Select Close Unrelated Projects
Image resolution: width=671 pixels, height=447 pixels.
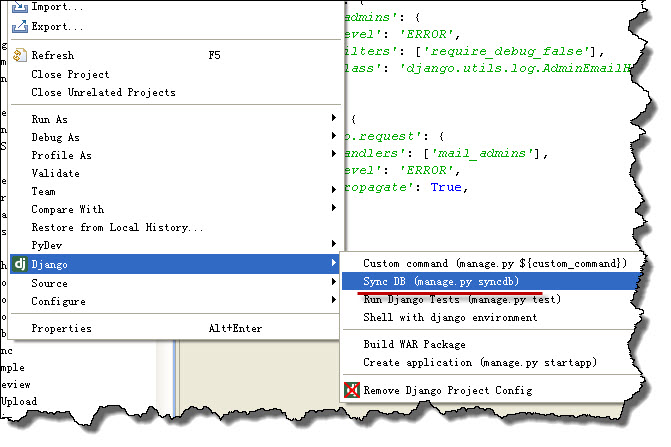point(175,92)
